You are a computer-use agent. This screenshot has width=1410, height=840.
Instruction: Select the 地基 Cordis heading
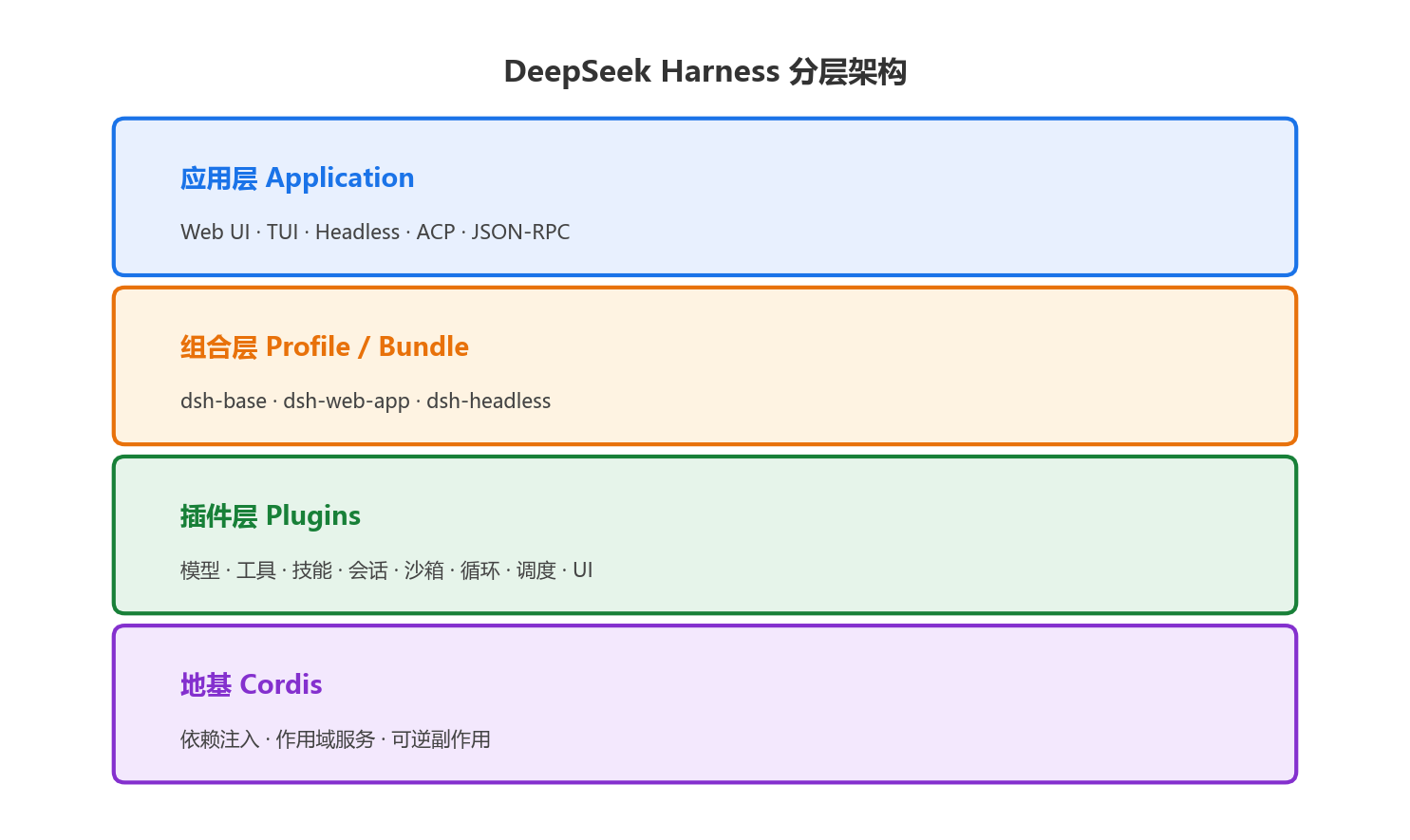click(x=252, y=685)
